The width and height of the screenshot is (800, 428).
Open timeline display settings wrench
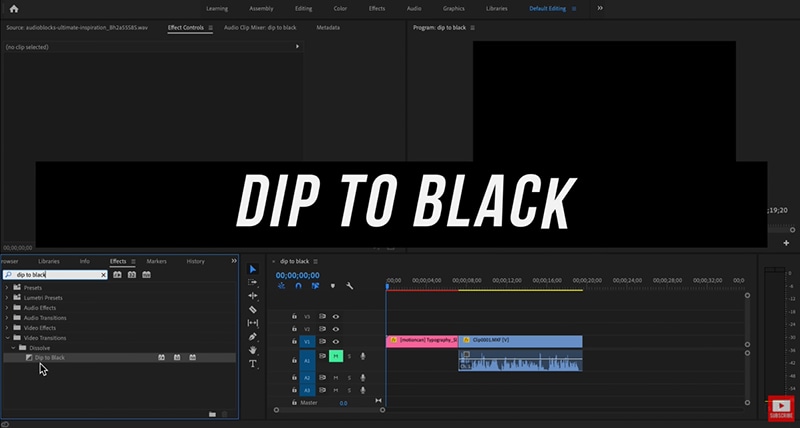[349, 286]
